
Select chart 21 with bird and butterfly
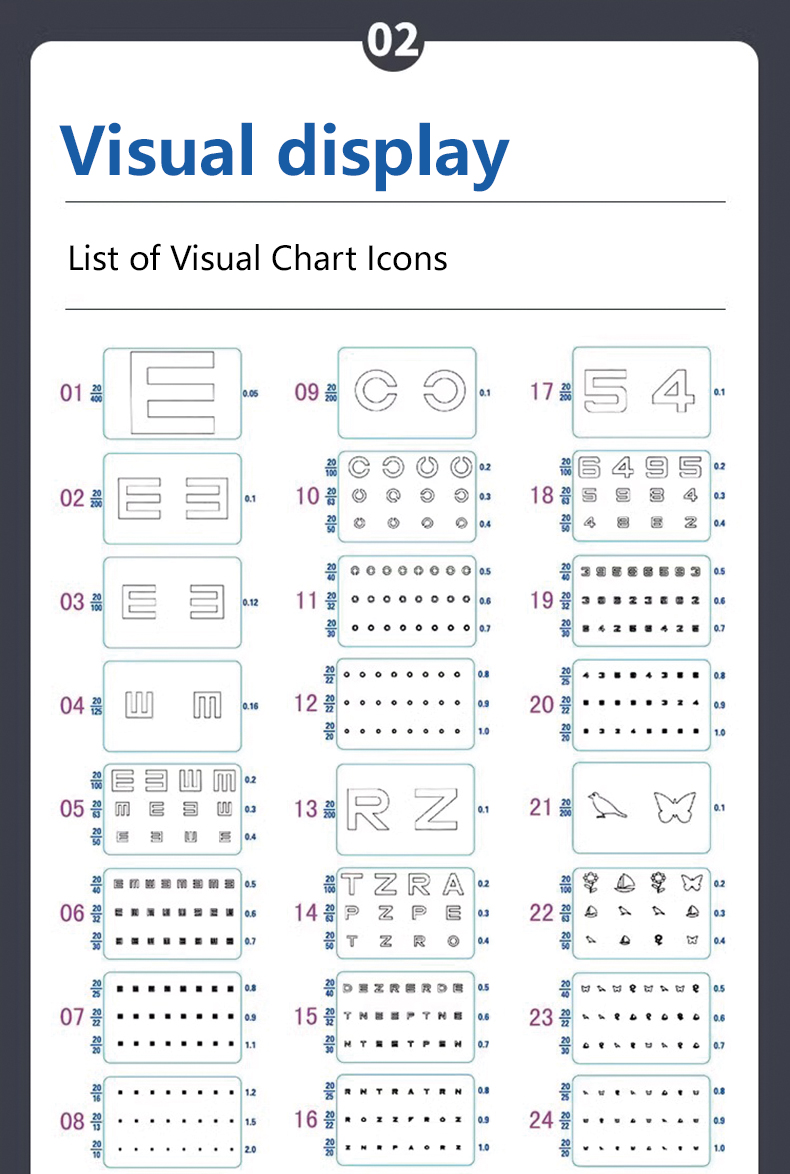[642, 808]
